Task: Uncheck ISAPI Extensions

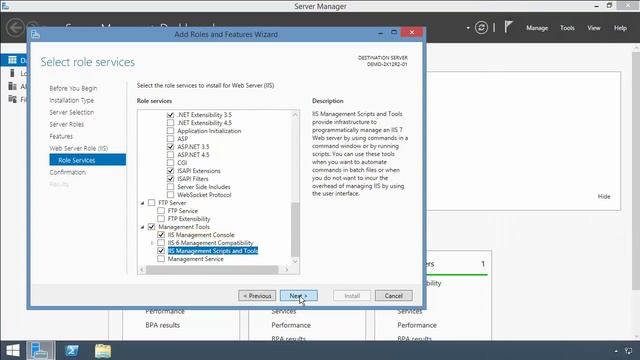Action: [x=170, y=171]
